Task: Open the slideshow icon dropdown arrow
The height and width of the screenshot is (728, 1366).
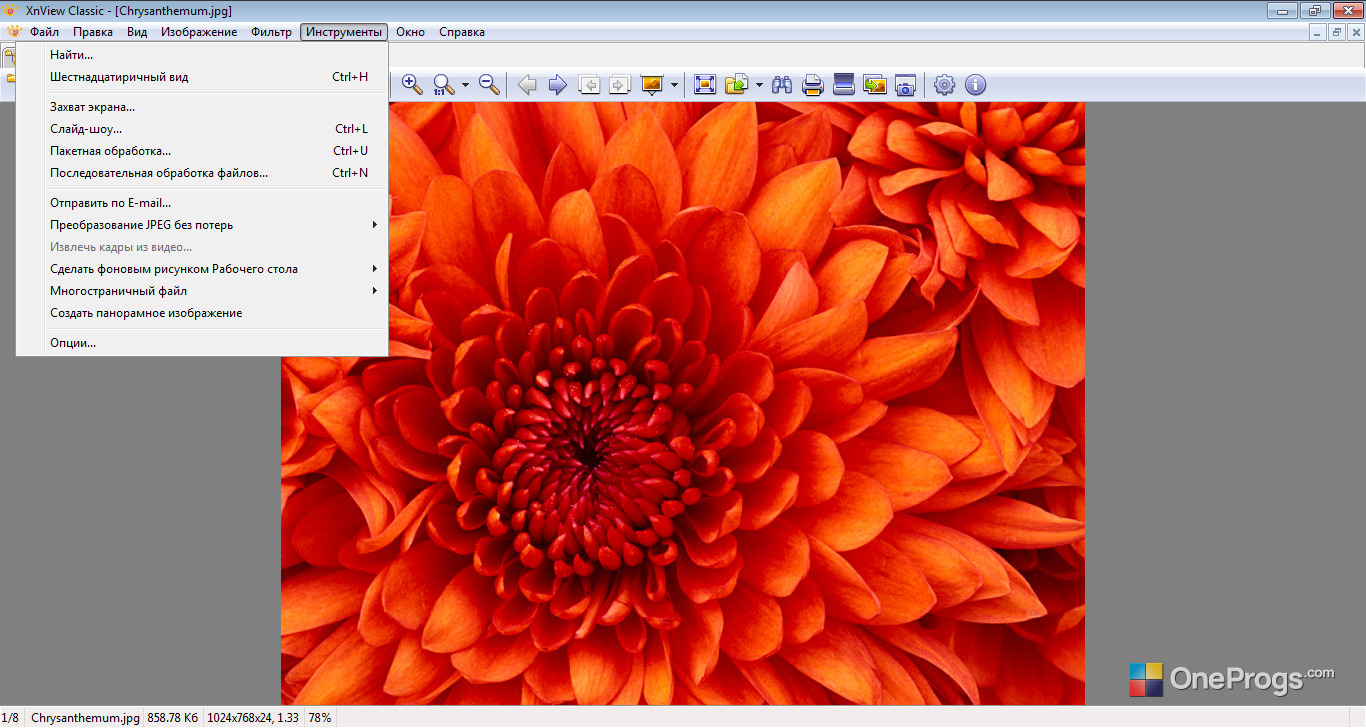Action: click(x=674, y=85)
